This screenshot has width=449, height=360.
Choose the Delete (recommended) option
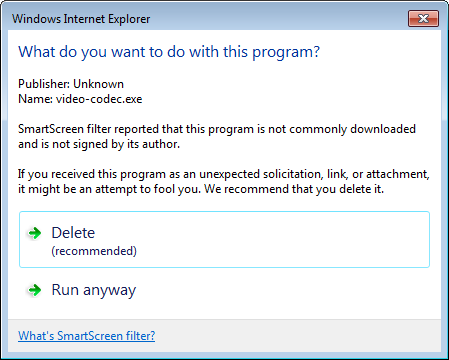tap(224, 239)
